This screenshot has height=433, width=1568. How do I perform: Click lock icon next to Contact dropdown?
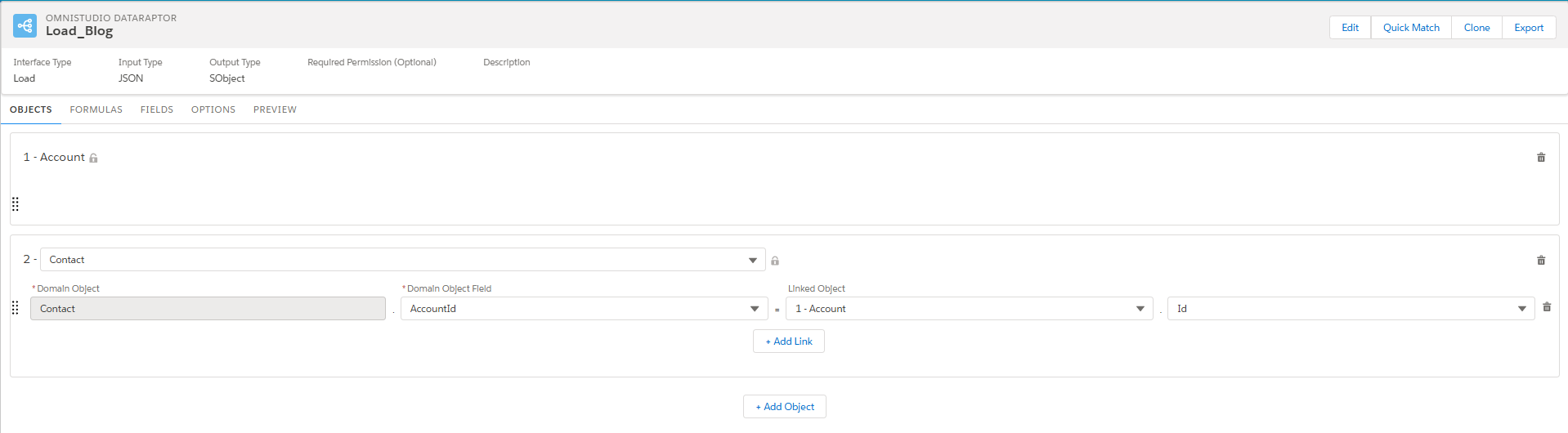coord(775,261)
